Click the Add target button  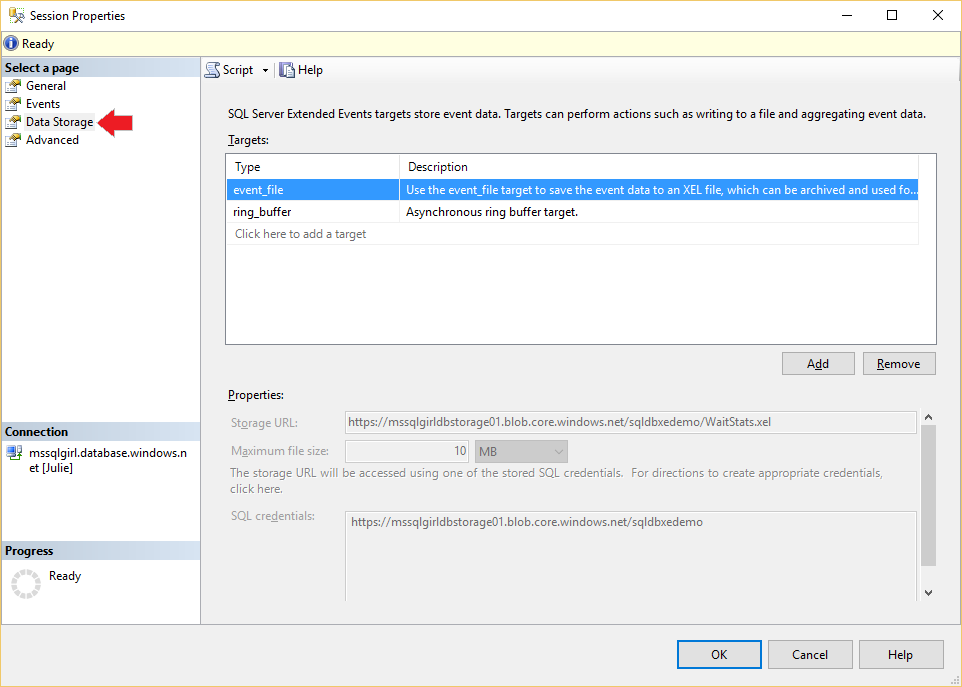[x=818, y=364]
